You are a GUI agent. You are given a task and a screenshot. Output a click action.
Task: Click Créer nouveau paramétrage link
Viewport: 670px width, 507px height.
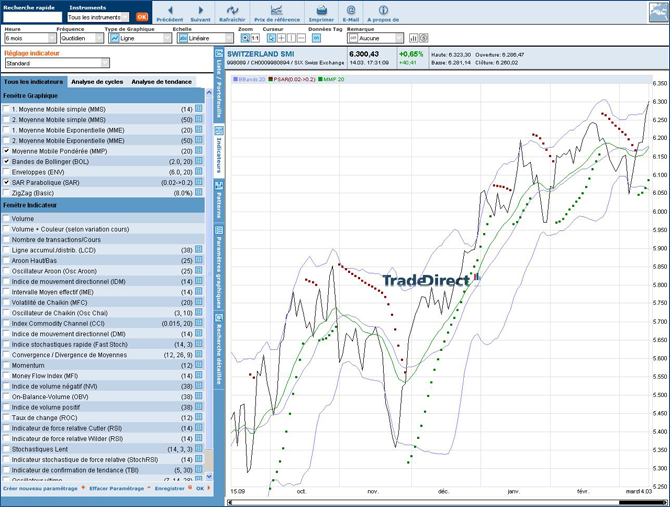point(40,488)
